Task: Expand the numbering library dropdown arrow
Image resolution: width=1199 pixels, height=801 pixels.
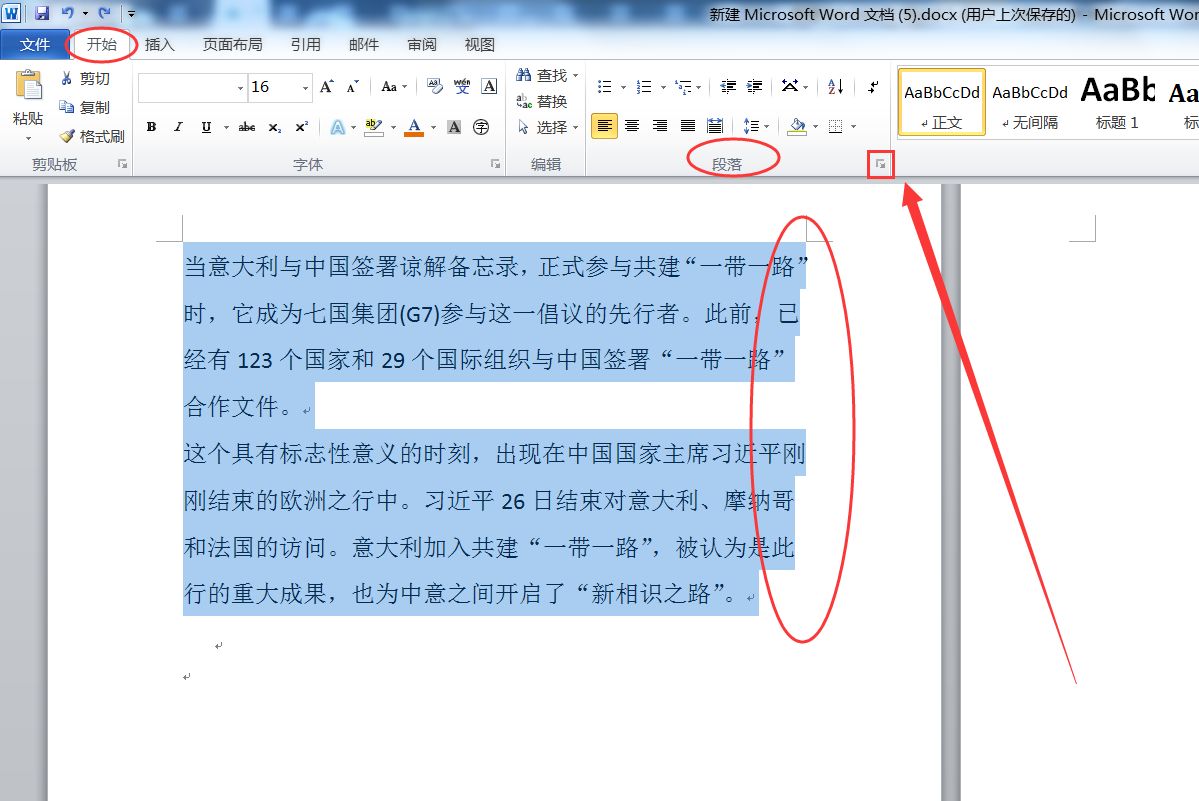Action: pos(663,86)
